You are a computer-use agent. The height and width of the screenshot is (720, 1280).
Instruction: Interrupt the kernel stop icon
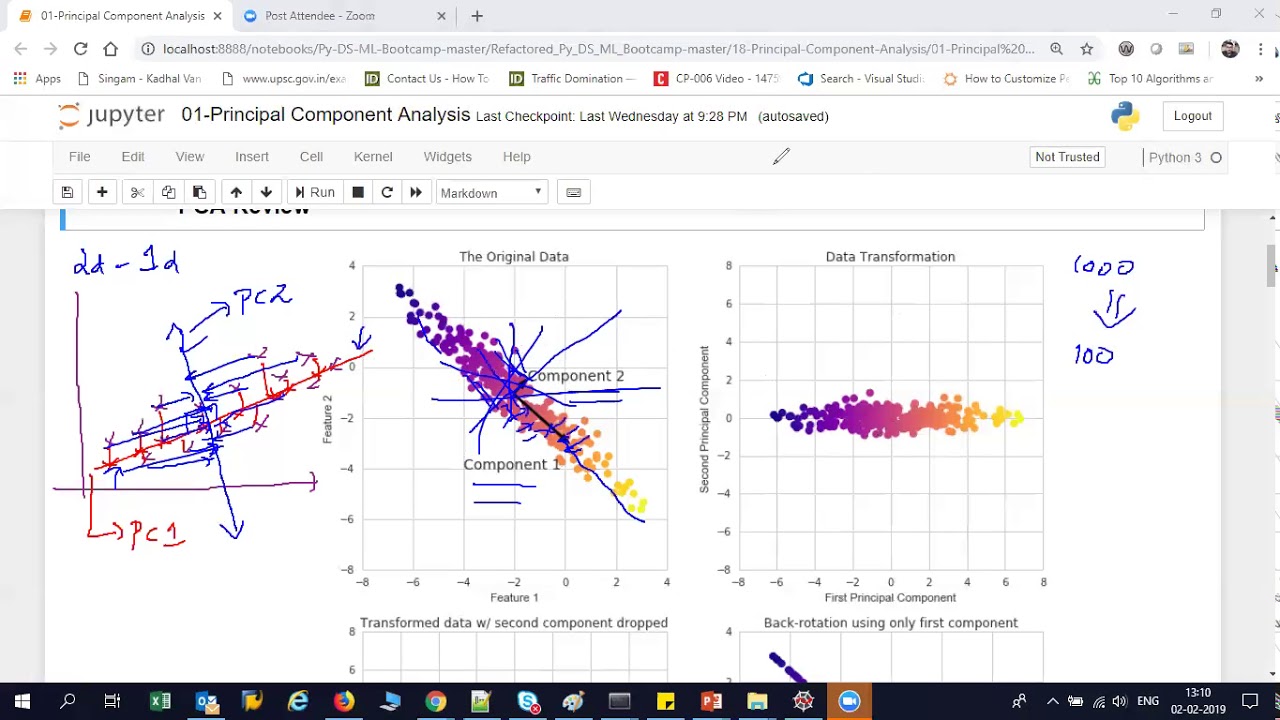coord(358,192)
